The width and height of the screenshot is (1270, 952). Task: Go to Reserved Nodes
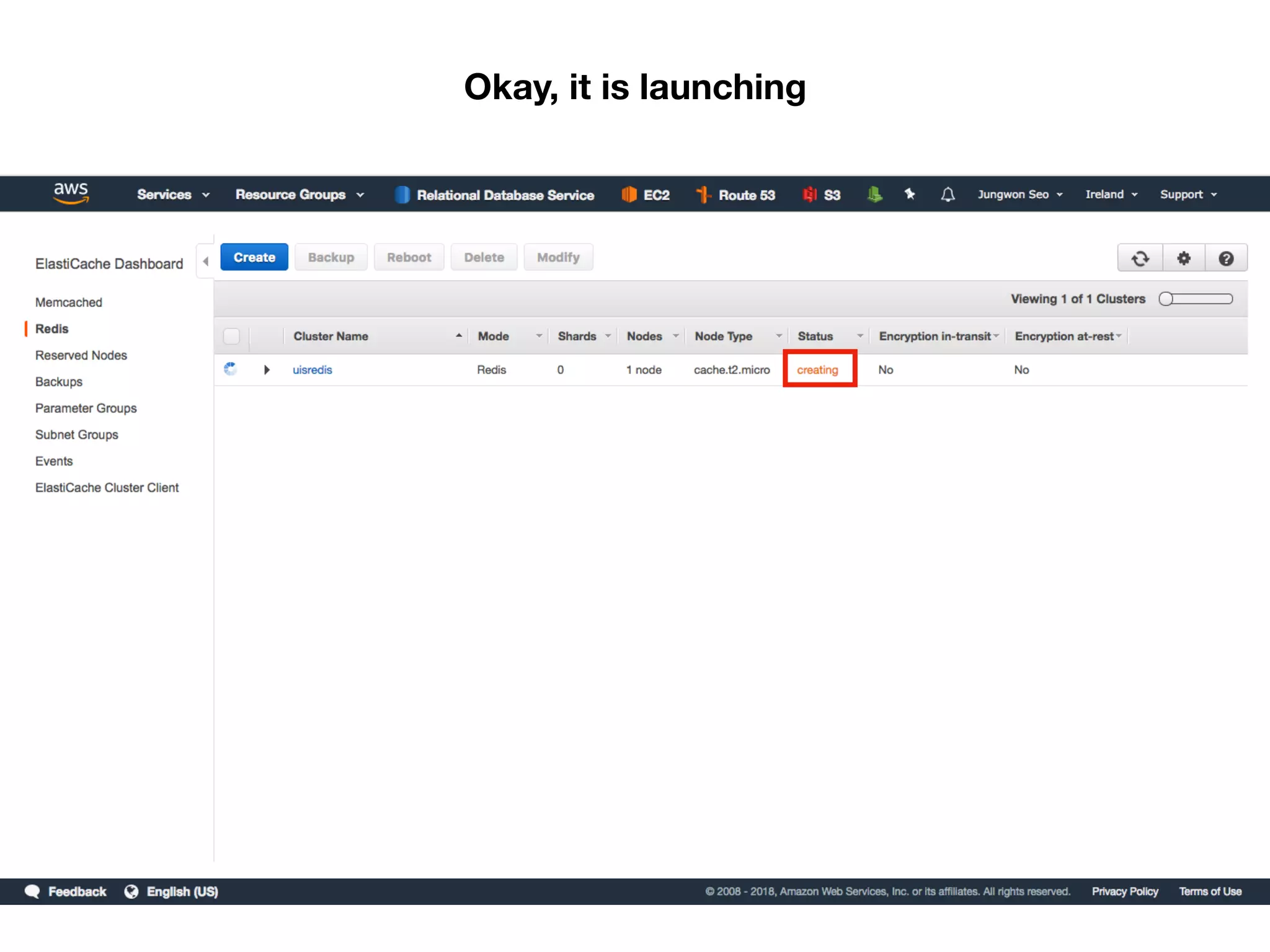point(81,356)
